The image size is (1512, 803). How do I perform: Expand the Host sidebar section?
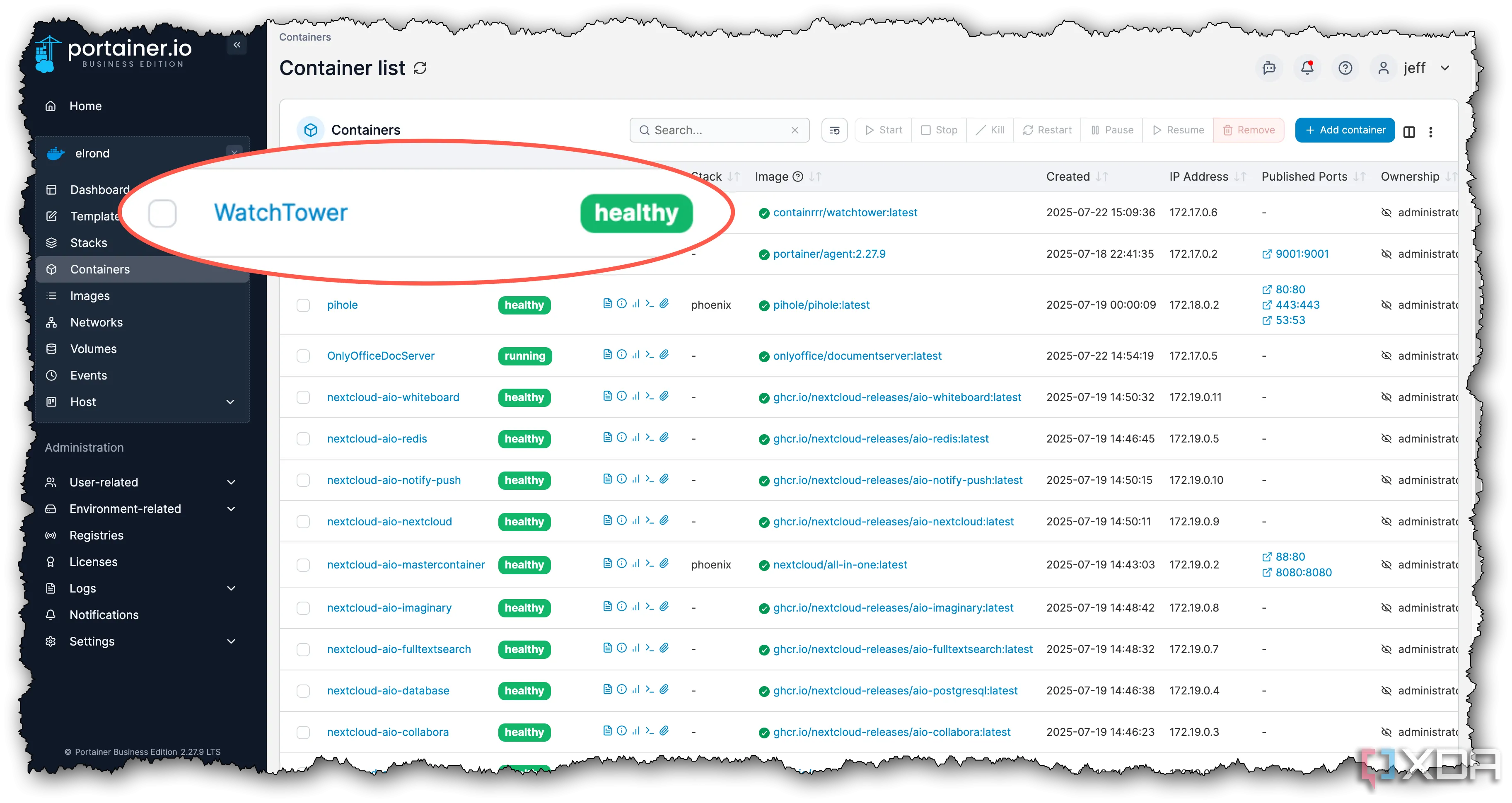(x=142, y=402)
